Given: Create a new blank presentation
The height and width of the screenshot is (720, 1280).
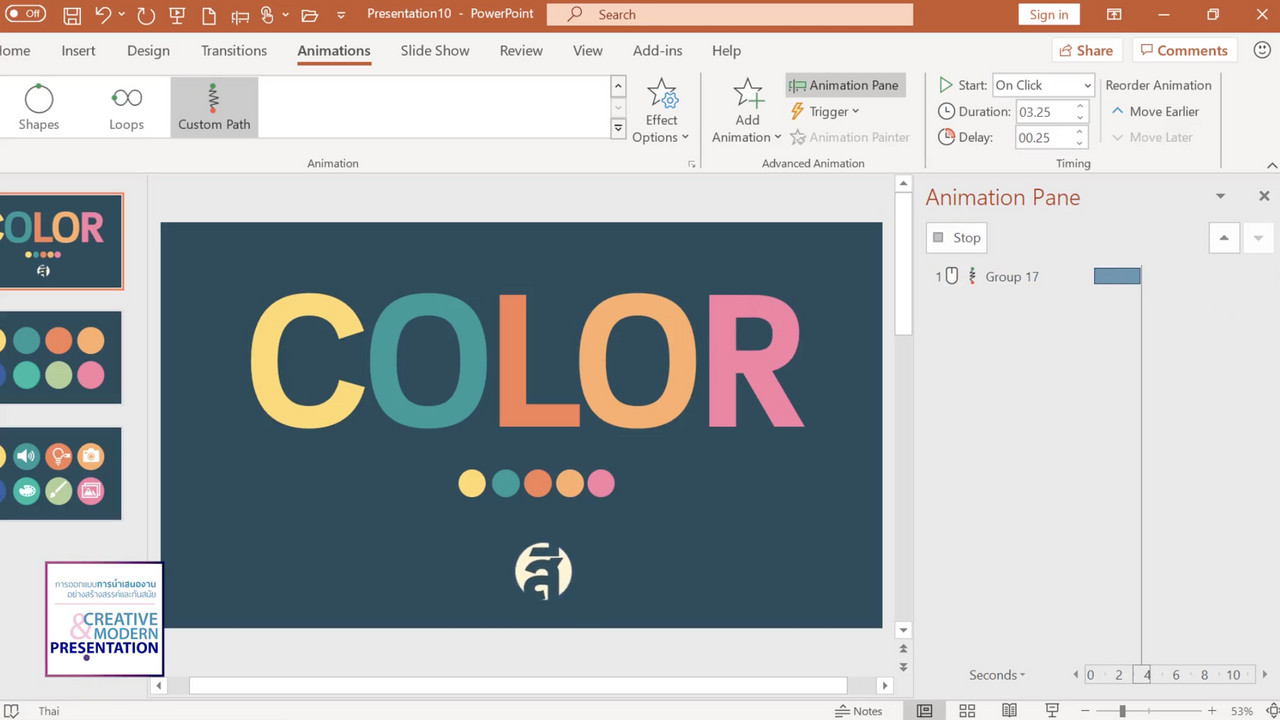Looking at the screenshot, I should [209, 15].
